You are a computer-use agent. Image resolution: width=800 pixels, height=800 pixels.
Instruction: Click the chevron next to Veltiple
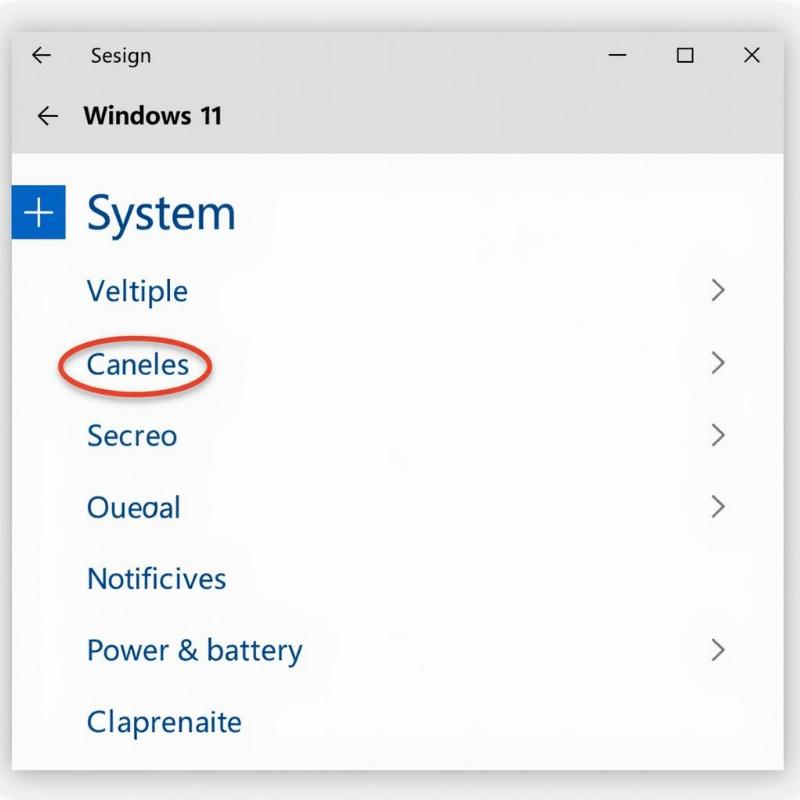[x=718, y=290]
